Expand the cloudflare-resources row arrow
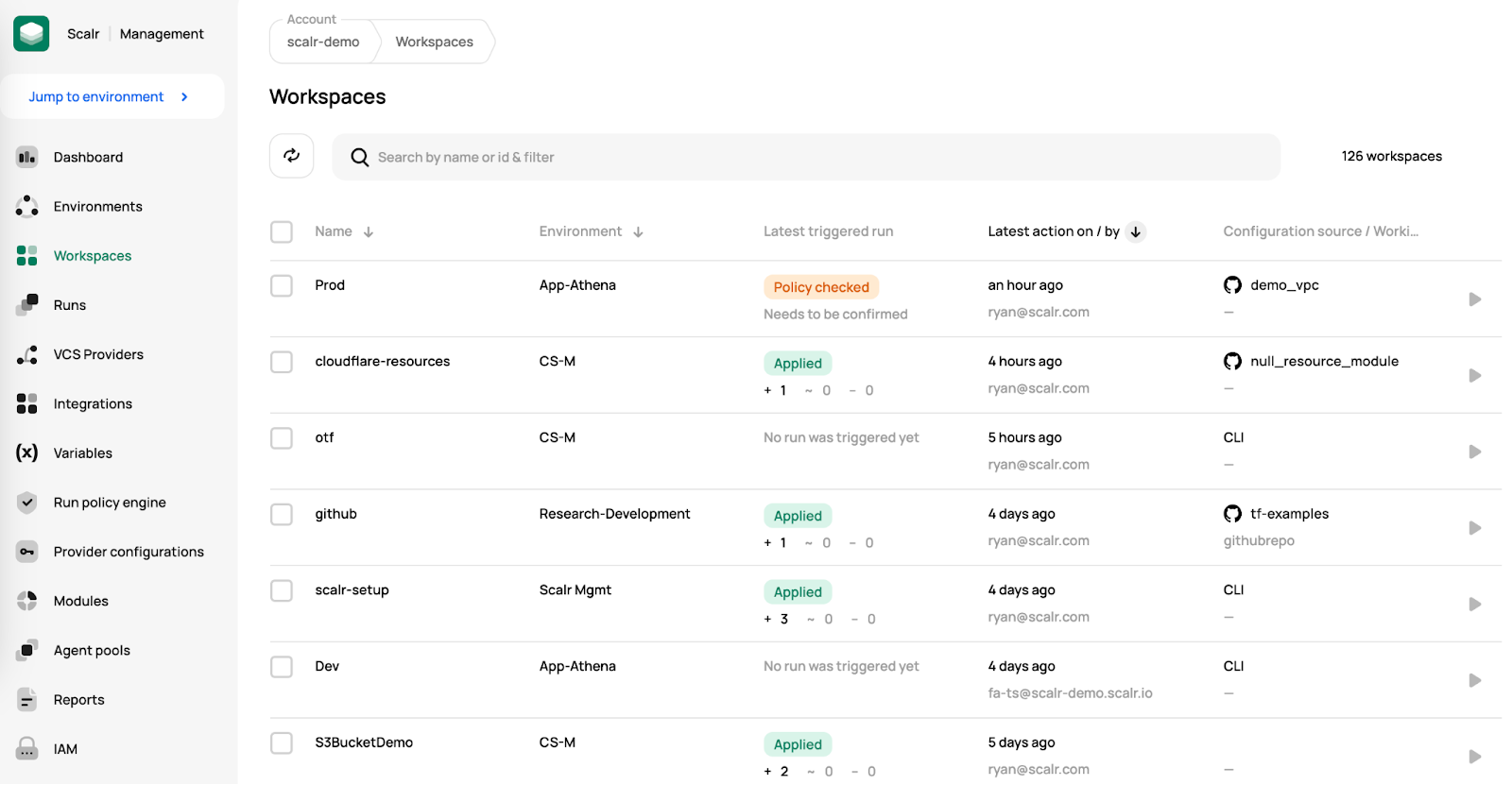Viewport: 1512px width, 785px height. pyautogui.click(x=1474, y=376)
